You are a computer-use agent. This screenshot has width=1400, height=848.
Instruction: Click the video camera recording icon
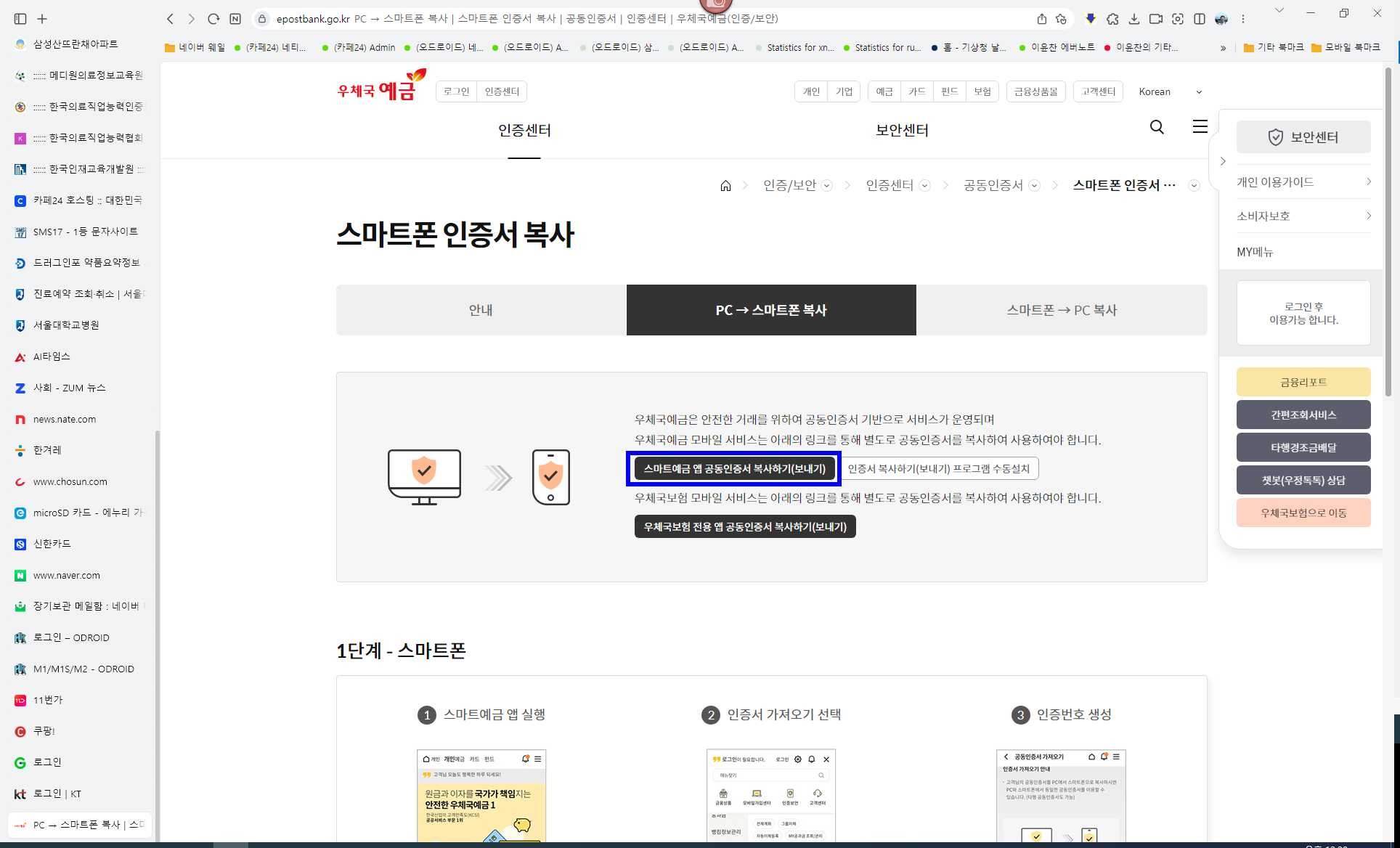pyautogui.click(x=1156, y=19)
